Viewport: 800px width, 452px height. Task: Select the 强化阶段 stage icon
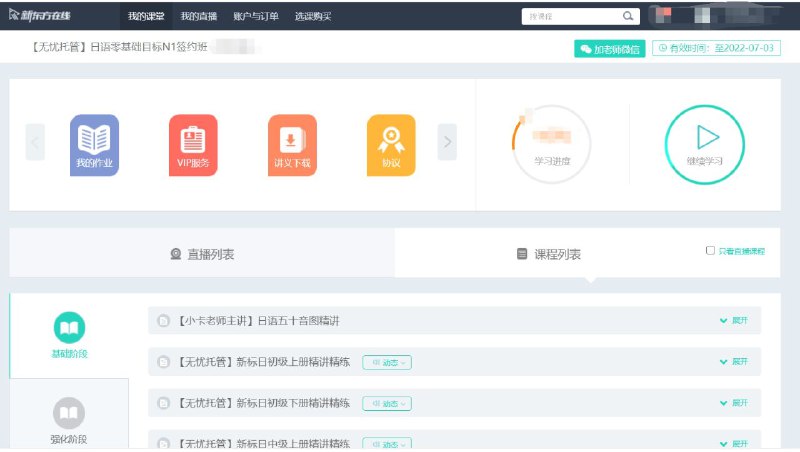coord(69,413)
